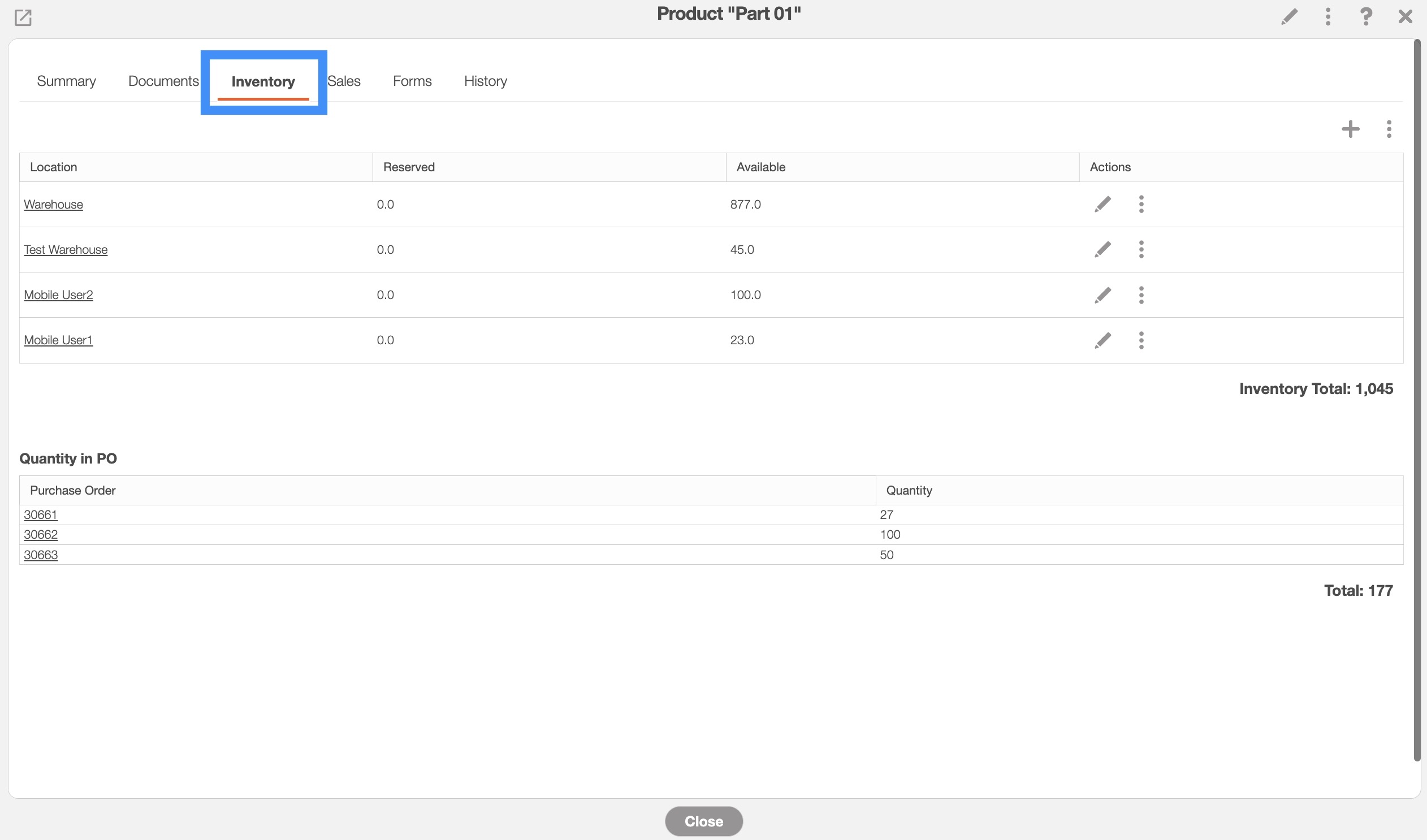Viewport: 1427px width, 840px height.
Task: Click the vertical scrollbar on the right
Action: 1417,396
